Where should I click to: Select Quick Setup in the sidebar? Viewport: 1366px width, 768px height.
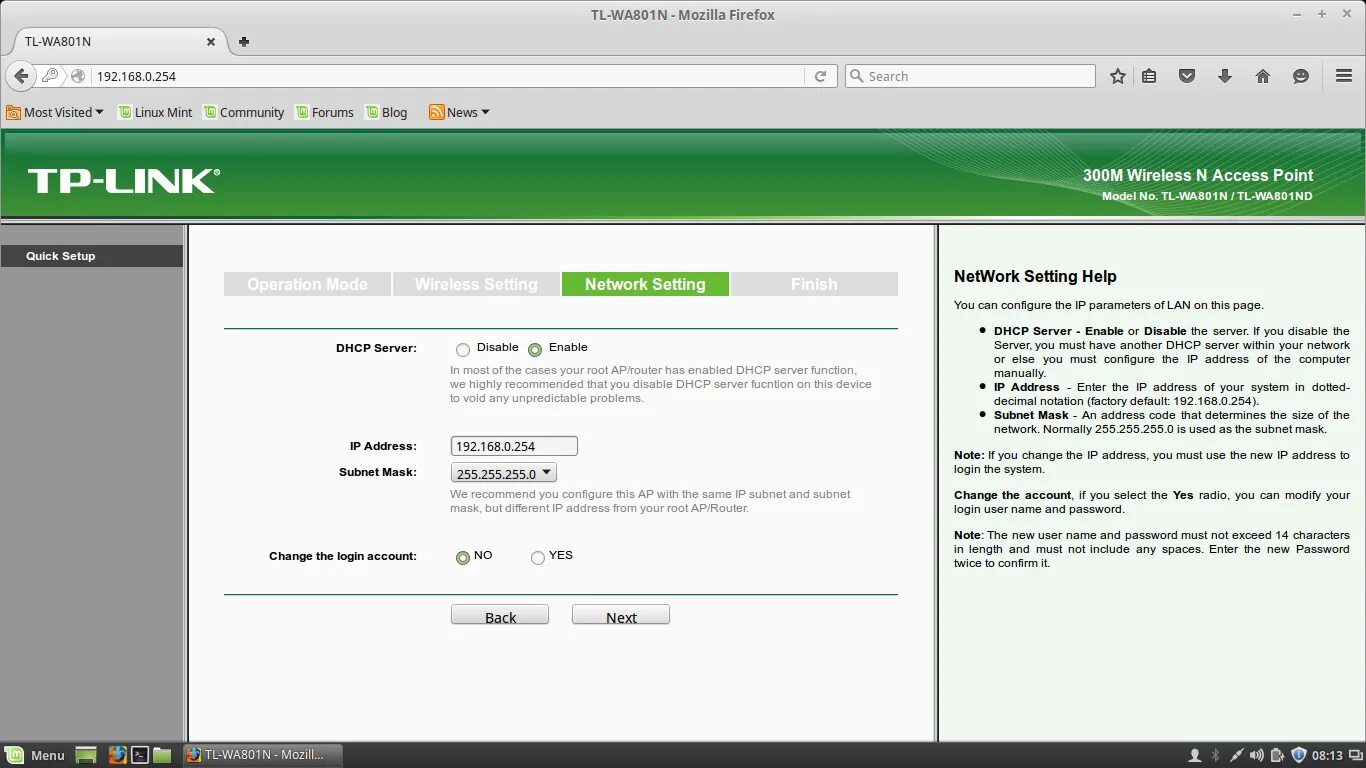[91, 256]
